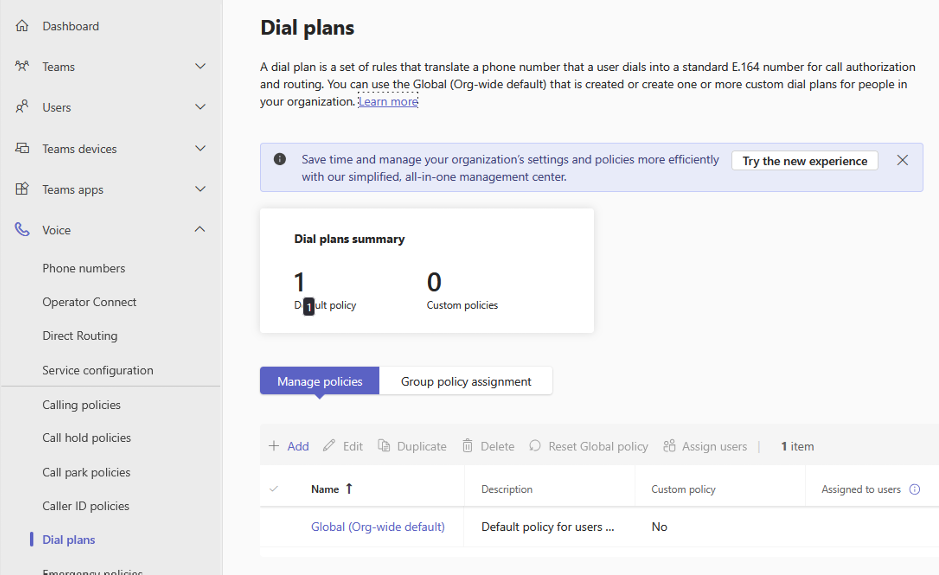Open Direct Routing page
Image resolution: width=939 pixels, height=575 pixels.
pos(80,336)
